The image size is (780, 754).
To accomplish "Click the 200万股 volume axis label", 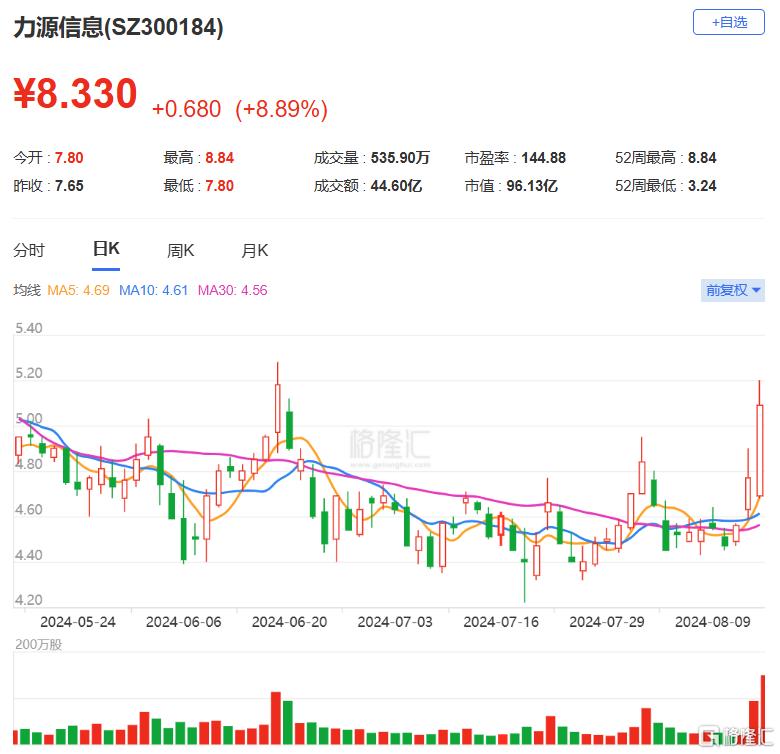I will click(x=38, y=645).
